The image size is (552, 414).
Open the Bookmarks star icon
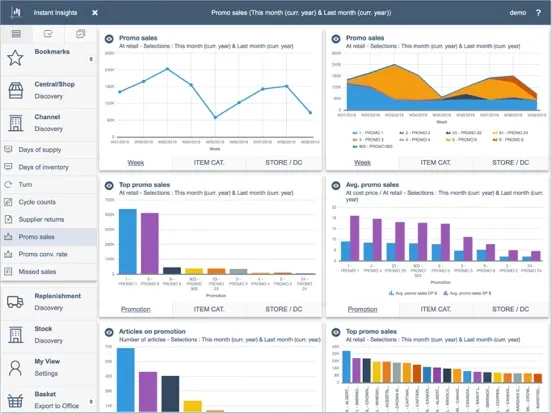point(15,58)
